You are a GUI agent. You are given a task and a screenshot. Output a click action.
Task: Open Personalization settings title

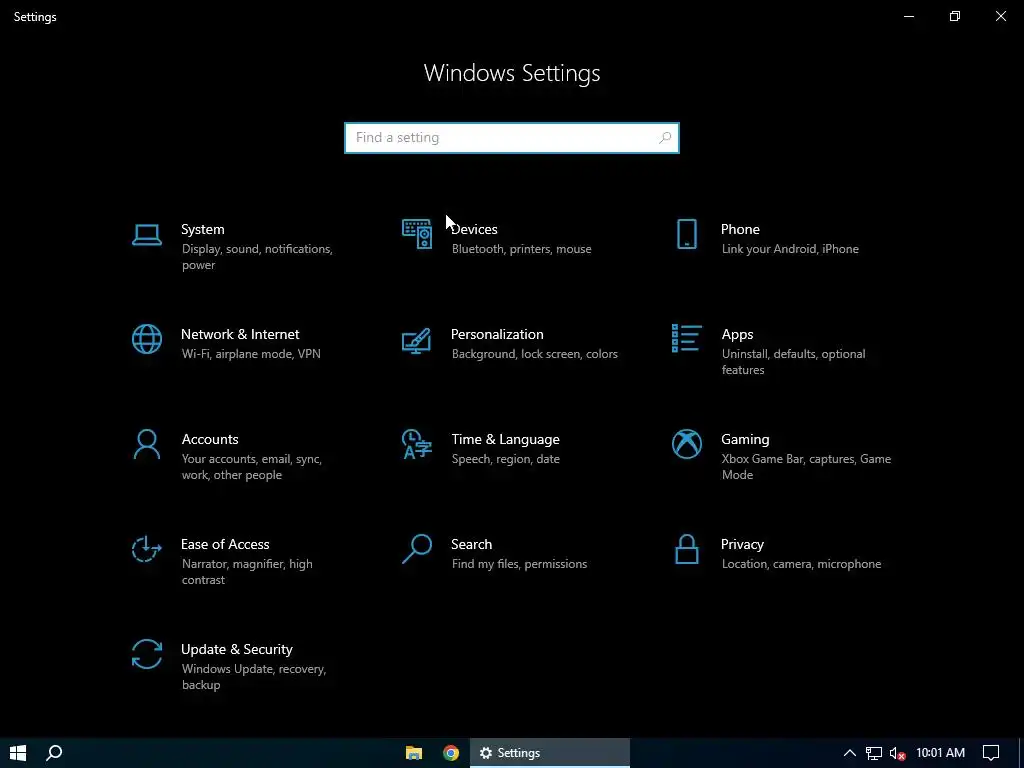(497, 334)
